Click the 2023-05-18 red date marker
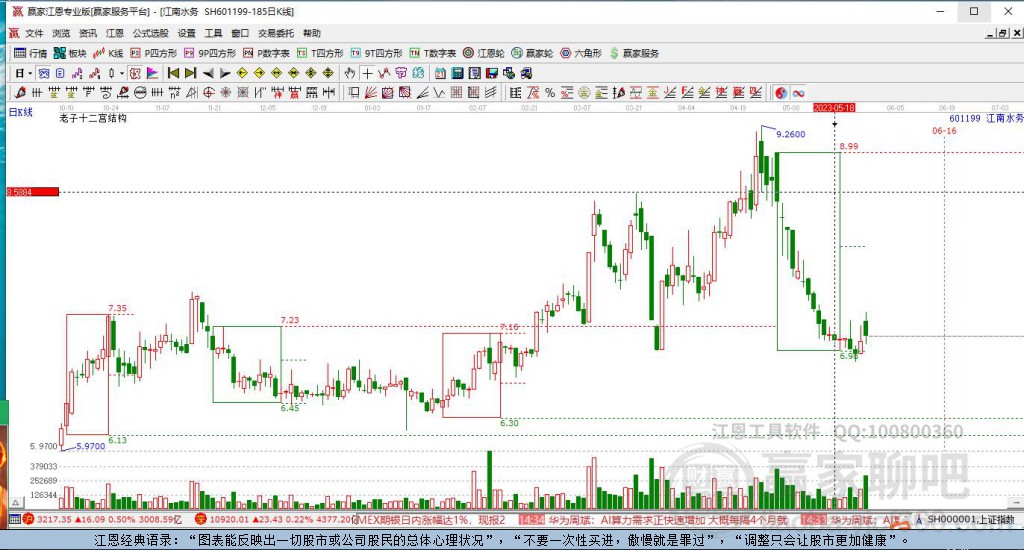The width and height of the screenshot is (1024, 550). click(834, 106)
